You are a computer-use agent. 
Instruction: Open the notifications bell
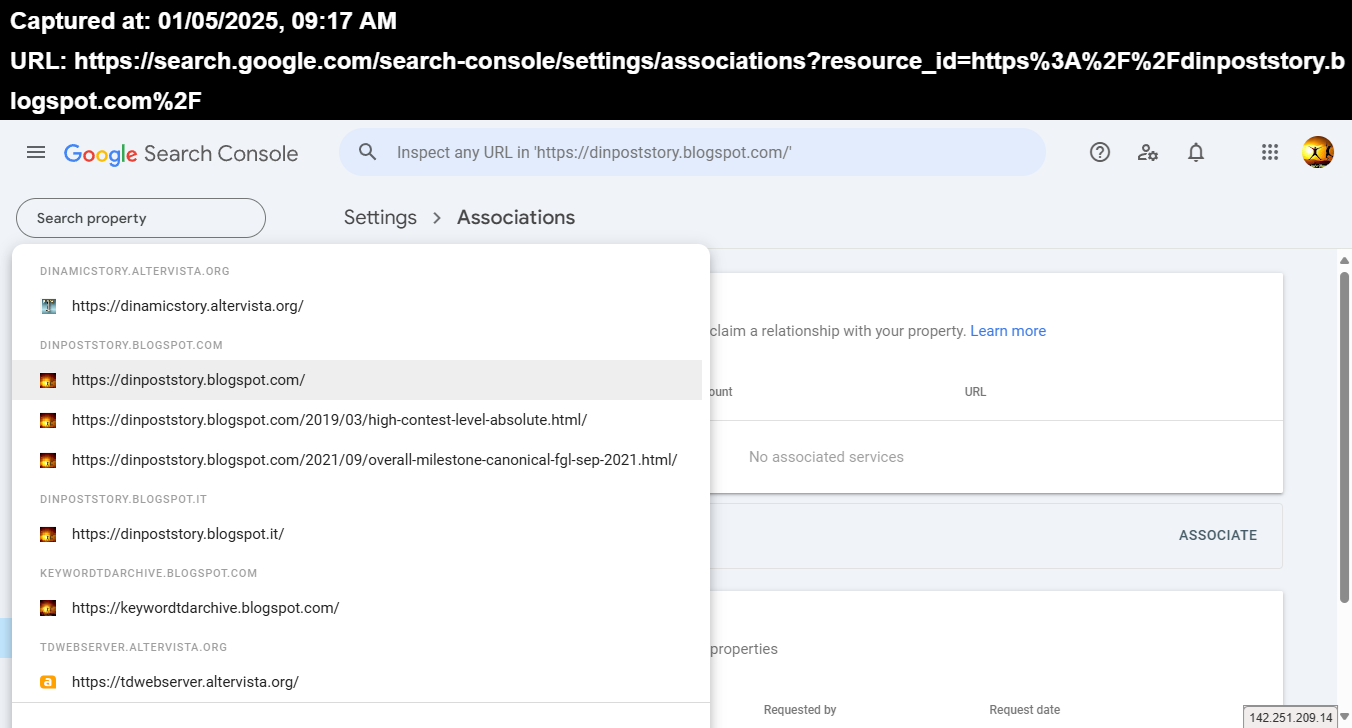pos(1196,153)
